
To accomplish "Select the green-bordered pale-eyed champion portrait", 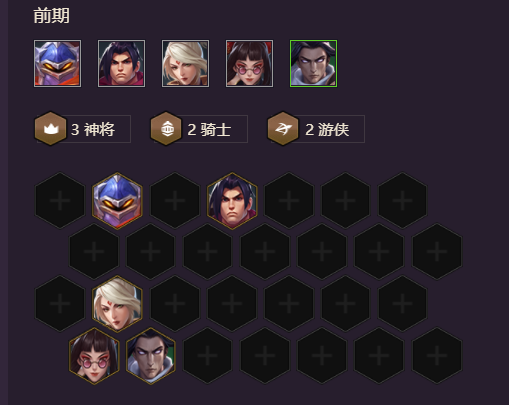I will coord(313,63).
